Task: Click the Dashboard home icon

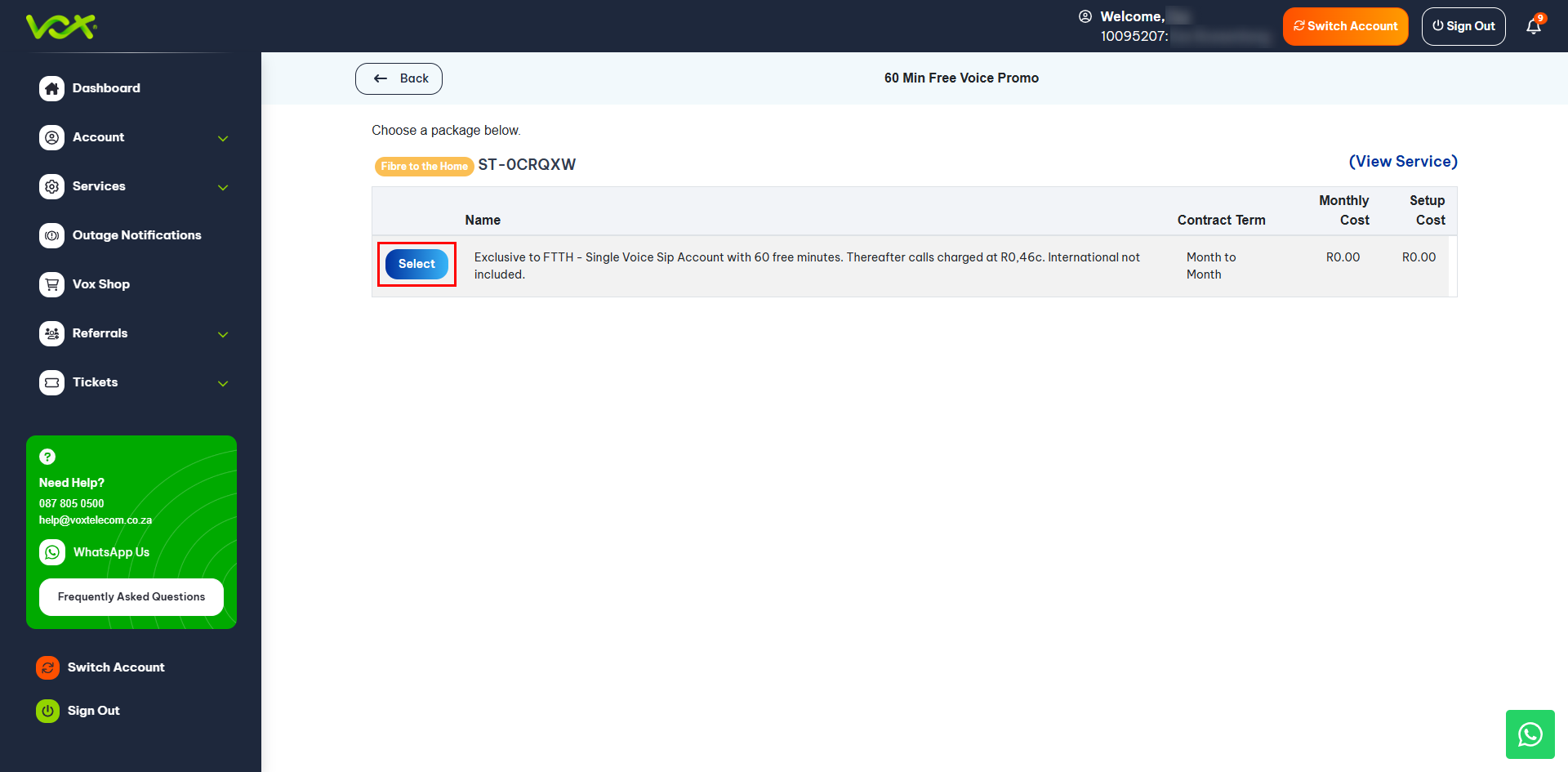Action: [x=51, y=88]
